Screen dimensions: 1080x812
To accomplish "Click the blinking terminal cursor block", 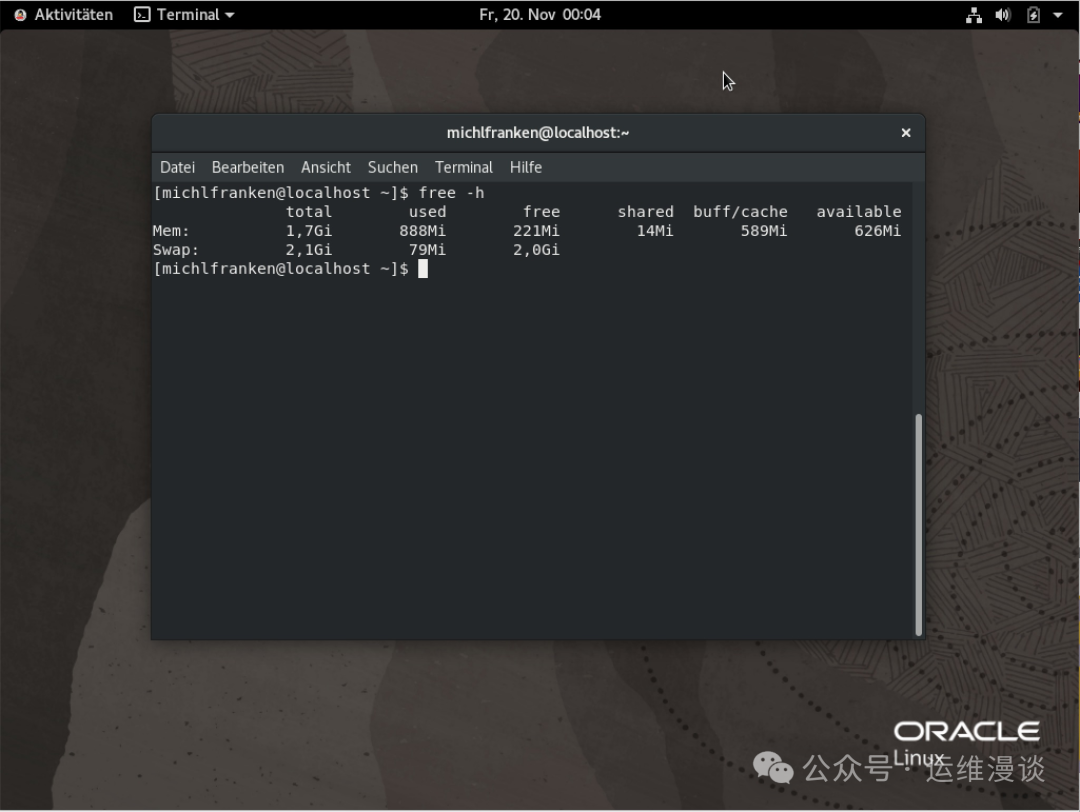I will point(422,268).
